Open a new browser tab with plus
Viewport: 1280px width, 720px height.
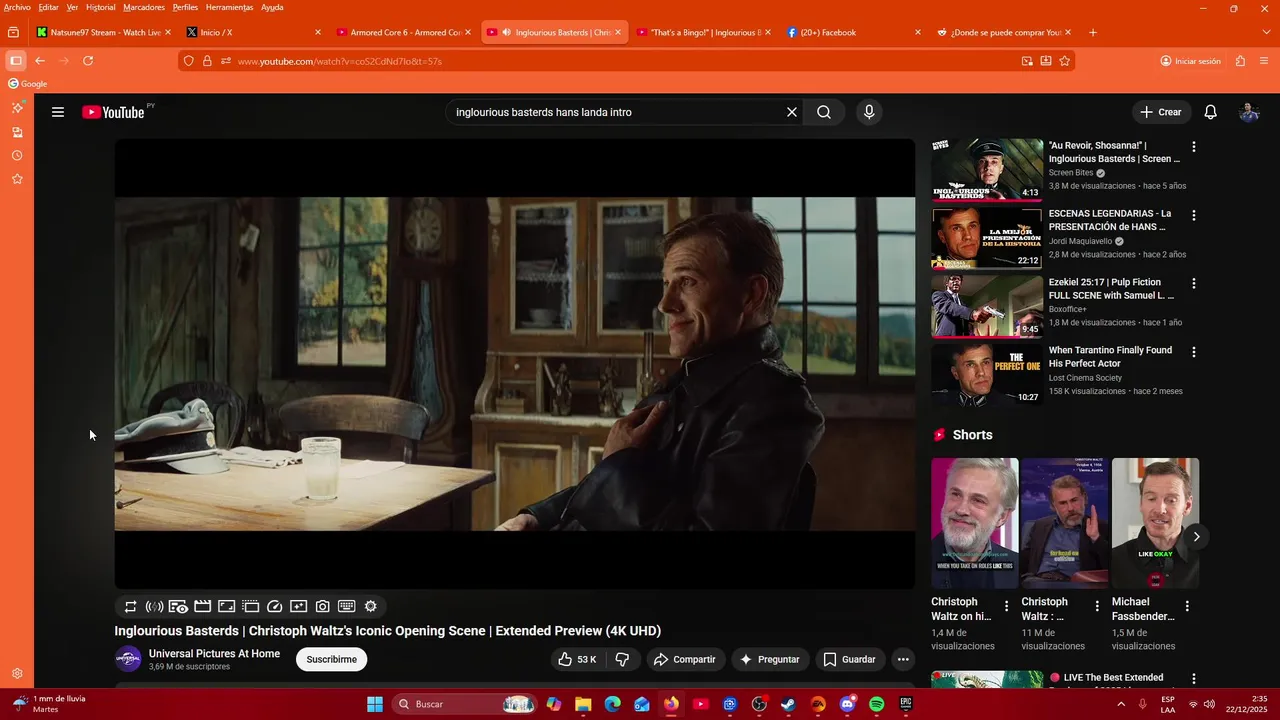tap(1092, 32)
